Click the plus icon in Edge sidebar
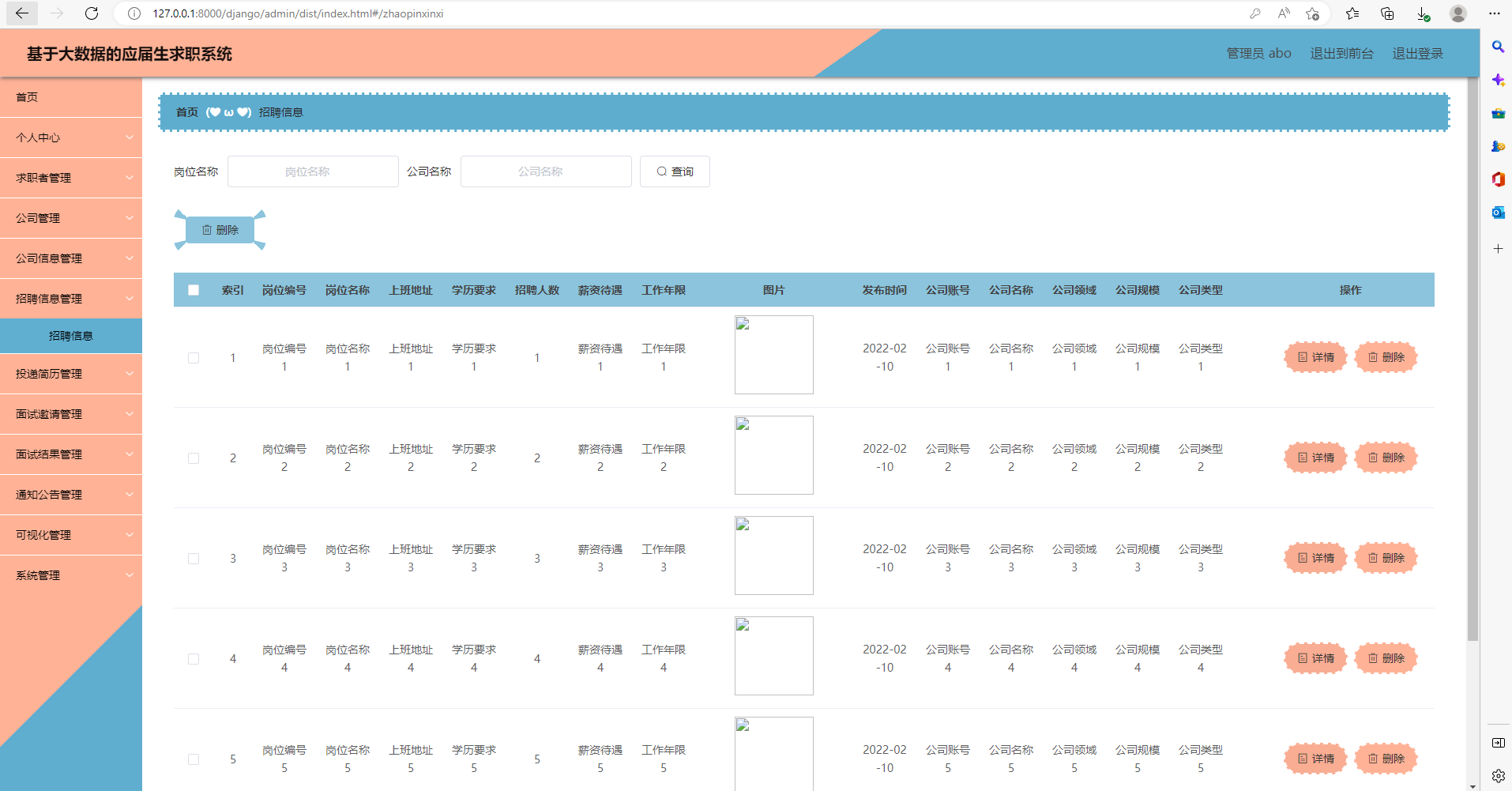1512x791 pixels. coord(1498,249)
